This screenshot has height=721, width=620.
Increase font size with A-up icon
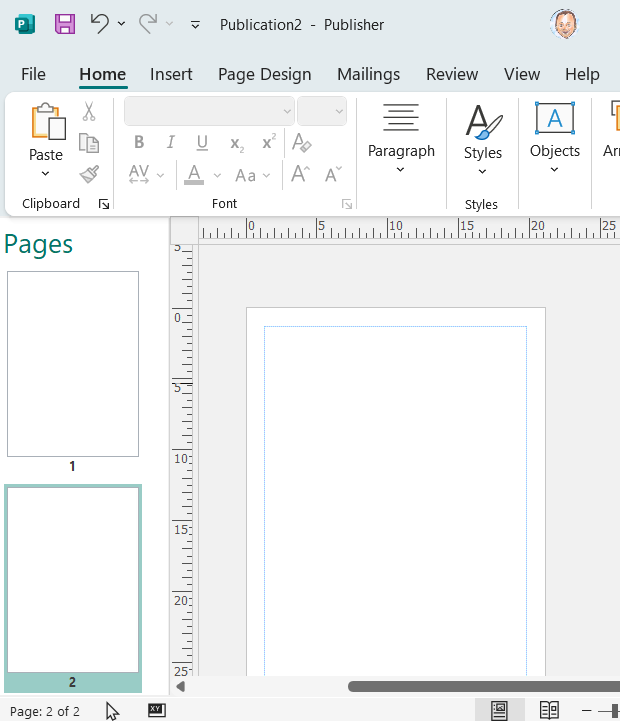coord(300,174)
